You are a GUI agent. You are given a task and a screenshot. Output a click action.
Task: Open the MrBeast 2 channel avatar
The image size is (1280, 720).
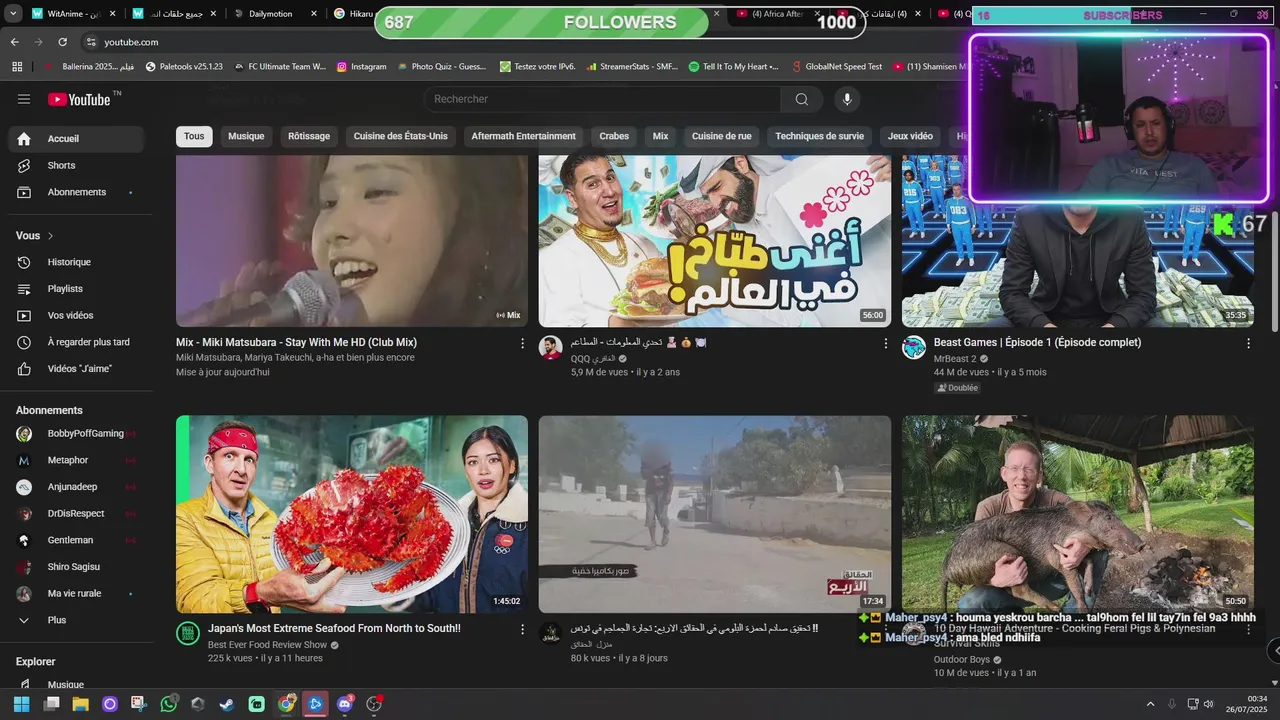(914, 347)
